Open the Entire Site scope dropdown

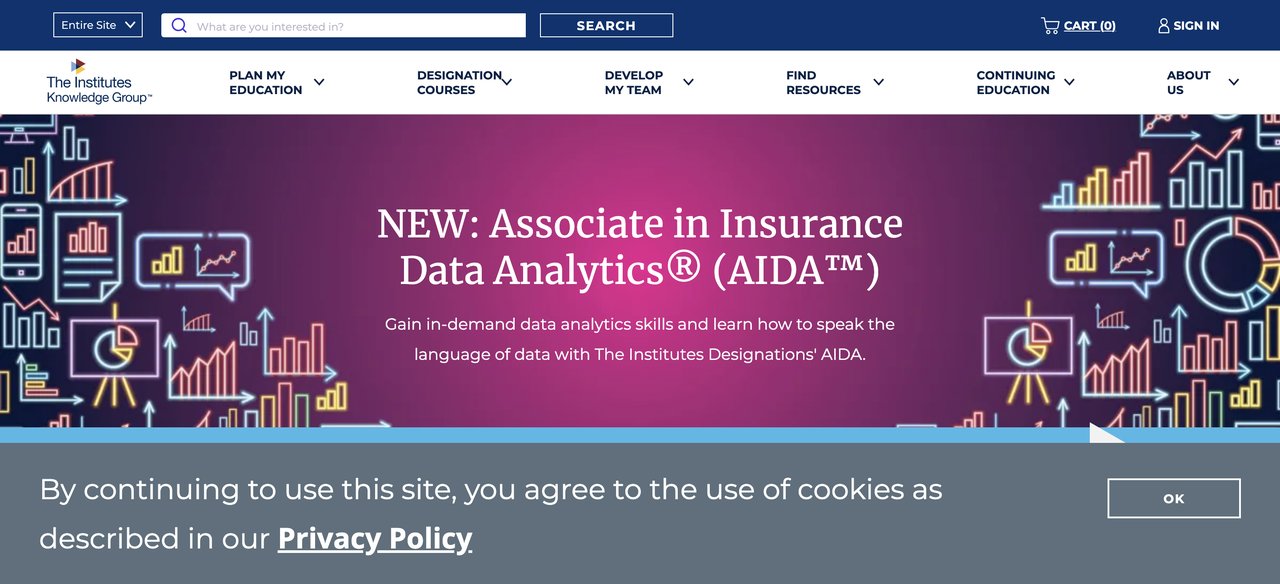click(98, 26)
